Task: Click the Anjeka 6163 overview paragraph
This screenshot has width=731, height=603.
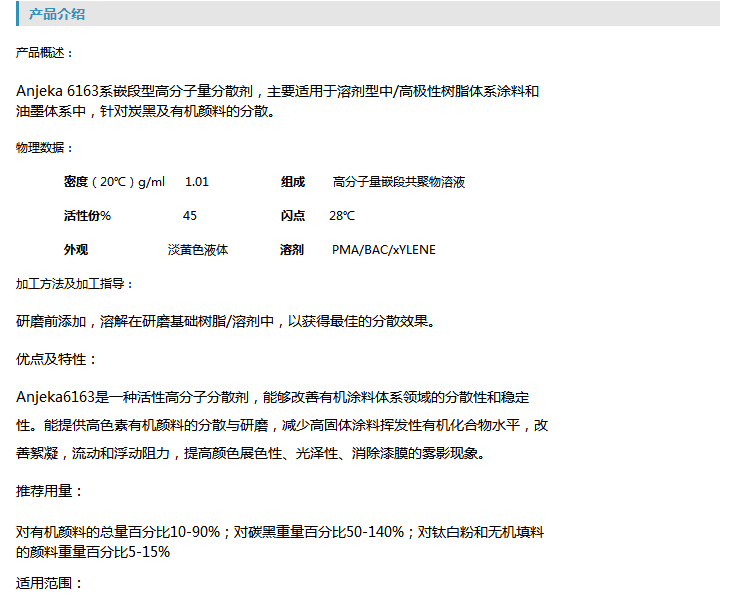Action: click(277, 101)
